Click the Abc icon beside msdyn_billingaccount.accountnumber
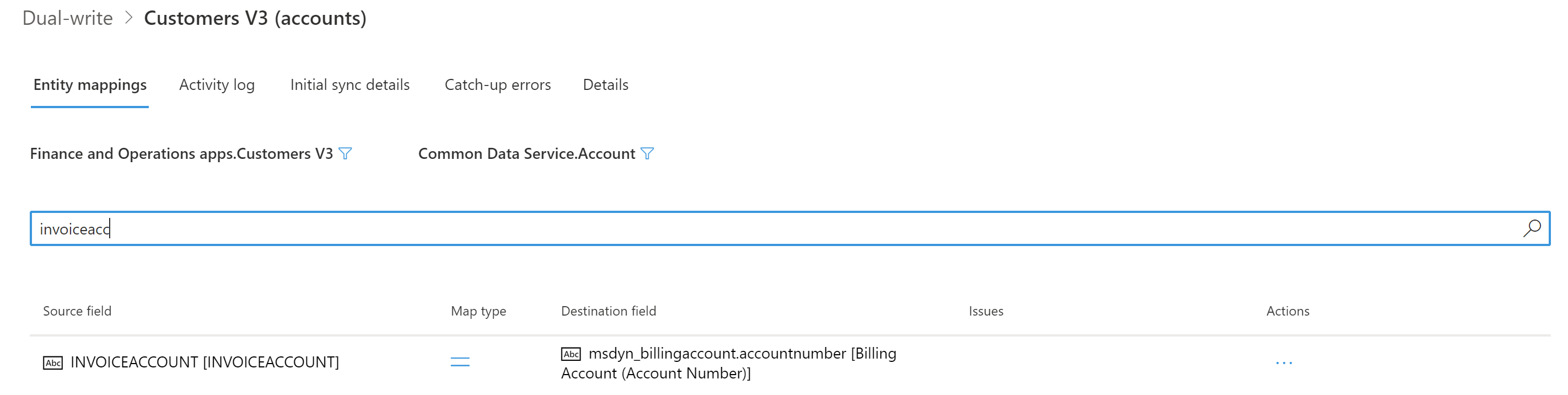 [571, 353]
